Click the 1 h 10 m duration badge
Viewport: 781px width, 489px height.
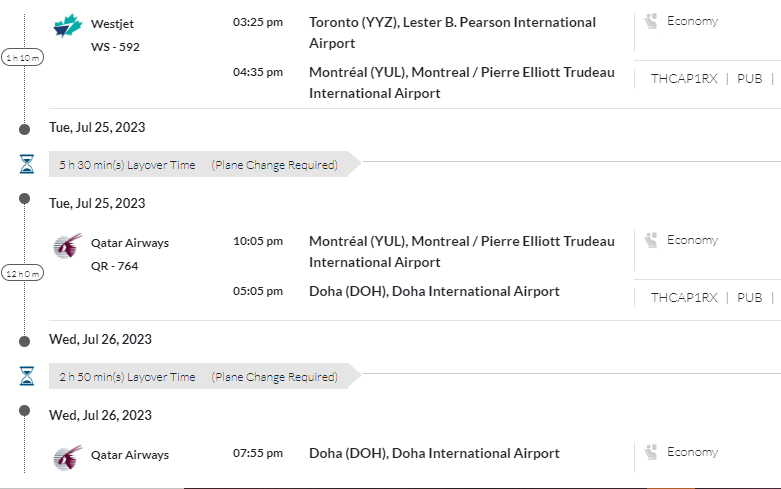coord(23,58)
